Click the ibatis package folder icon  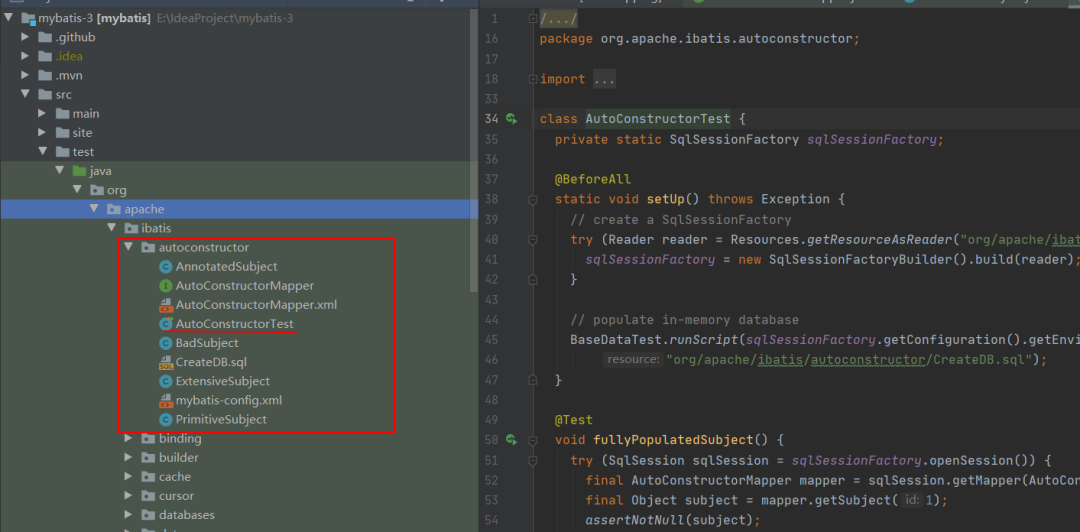coord(131,228)
